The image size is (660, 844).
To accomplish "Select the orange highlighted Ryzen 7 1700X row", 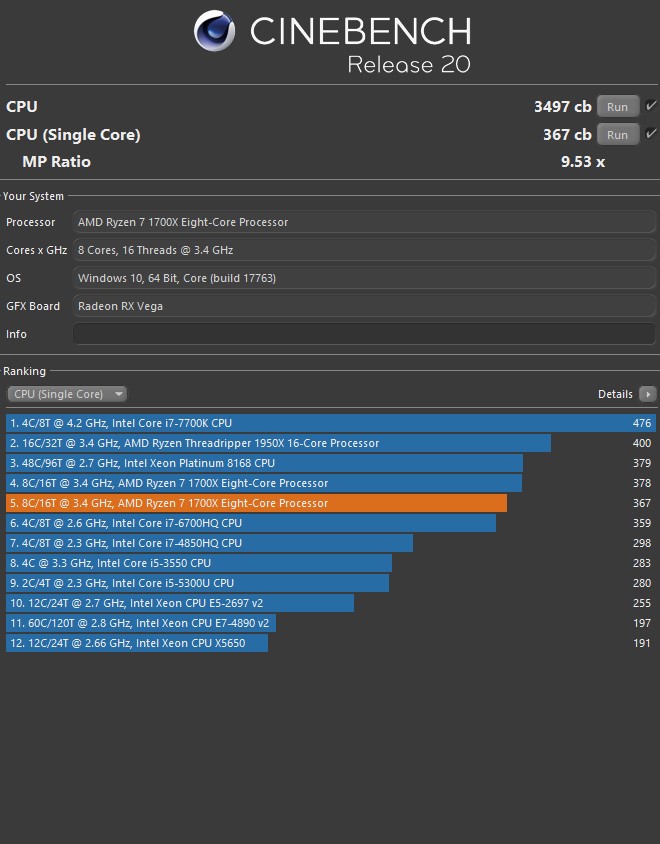I will point(331,503).
